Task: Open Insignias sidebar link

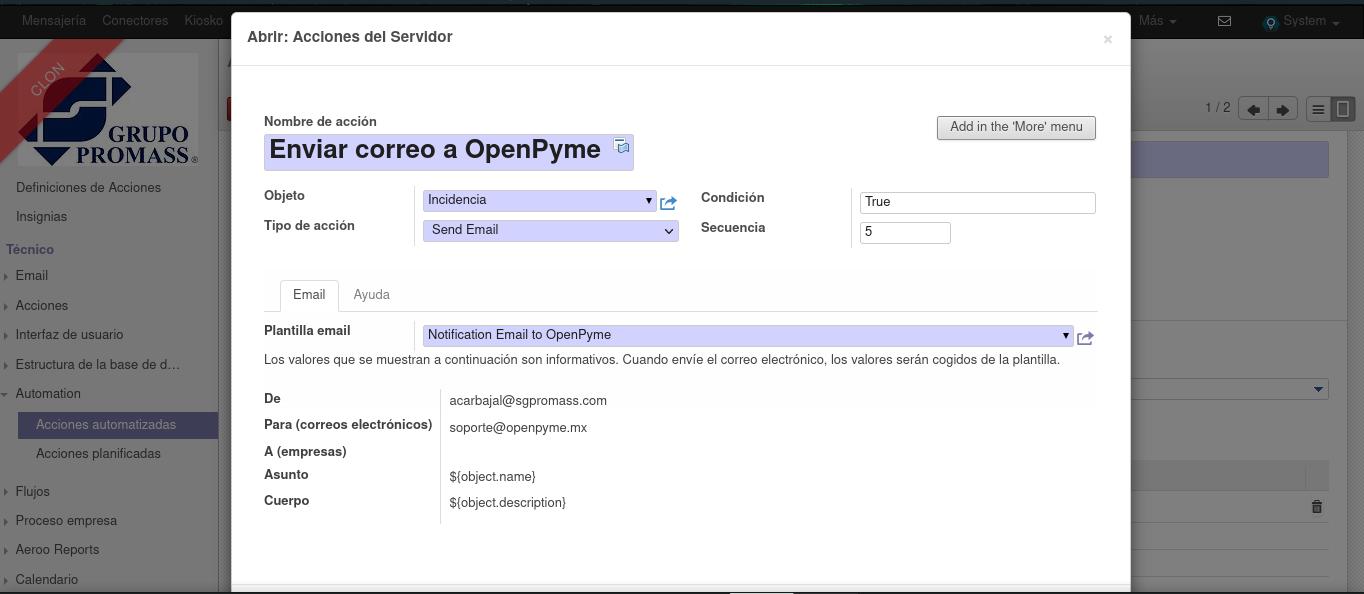Action: tap(41, 216)
